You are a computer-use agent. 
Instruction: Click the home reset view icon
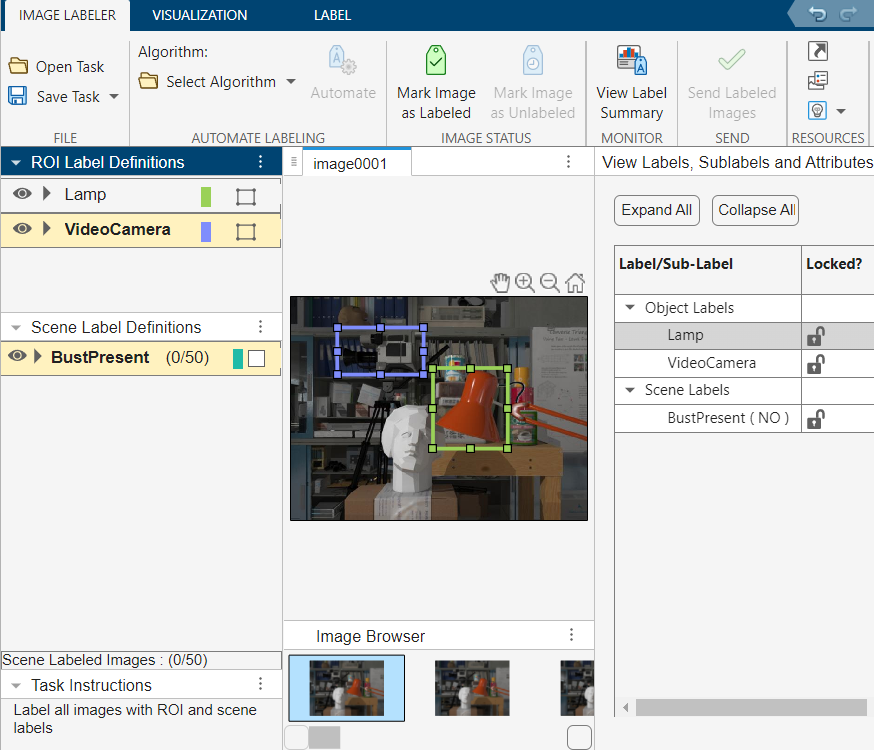(575, 283)
